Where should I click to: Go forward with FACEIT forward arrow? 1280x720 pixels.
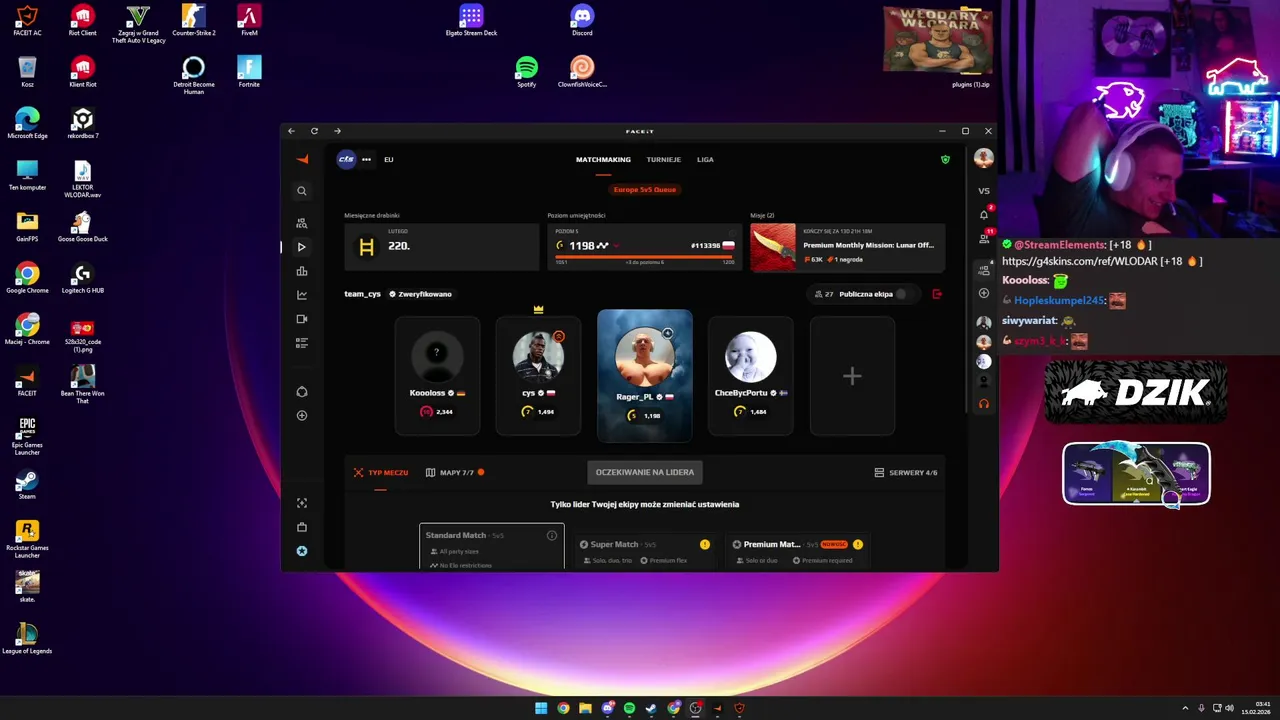coord(337,131)
